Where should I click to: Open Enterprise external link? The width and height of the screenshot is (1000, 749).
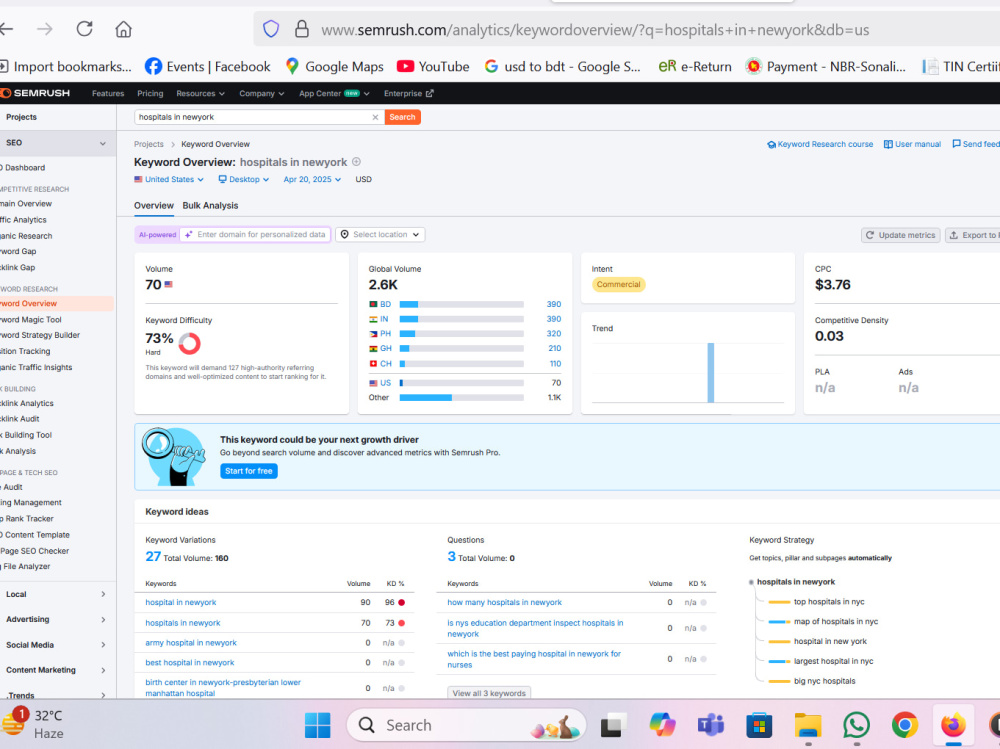pyautogui.click(x=408, y=93)
